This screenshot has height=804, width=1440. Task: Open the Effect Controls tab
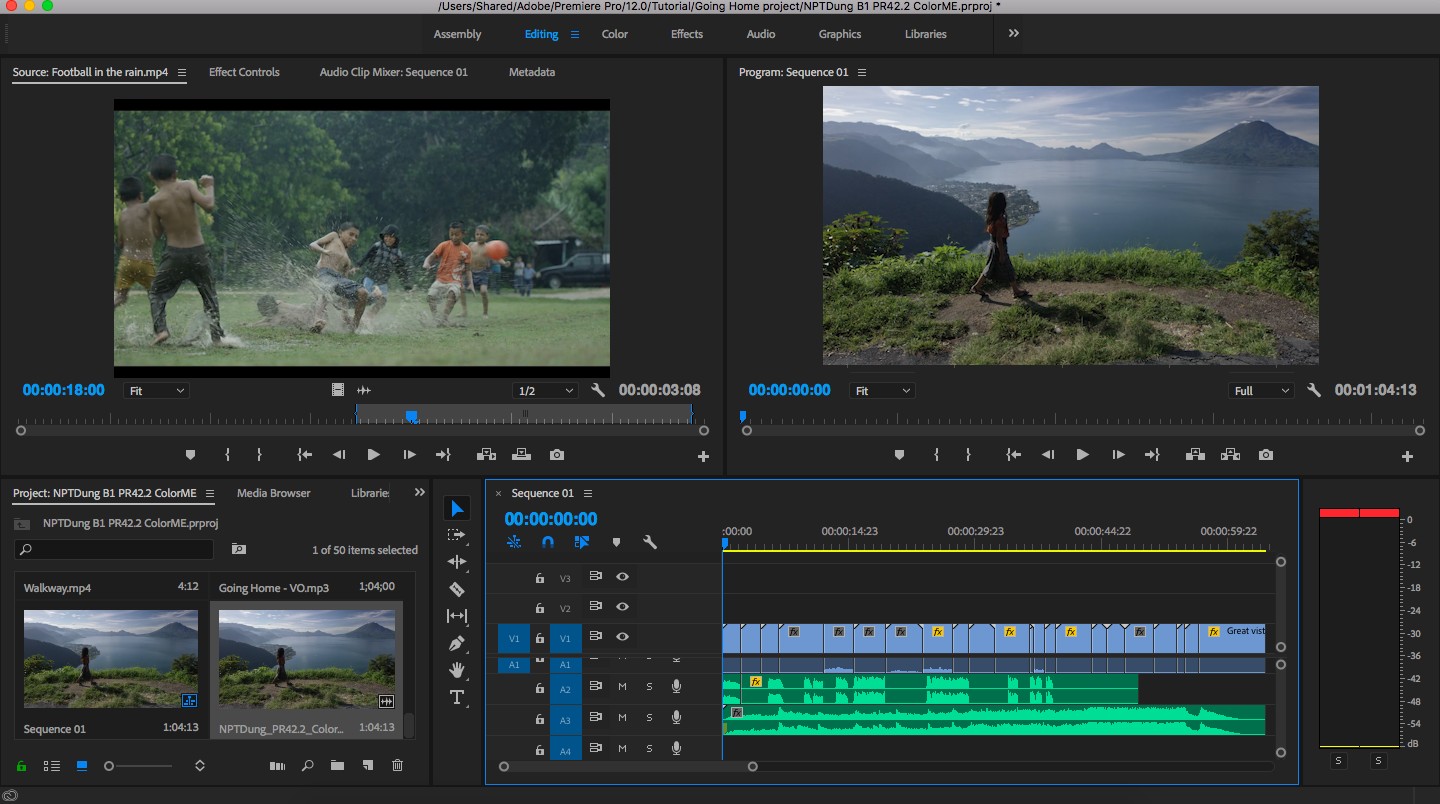(244, 72)
